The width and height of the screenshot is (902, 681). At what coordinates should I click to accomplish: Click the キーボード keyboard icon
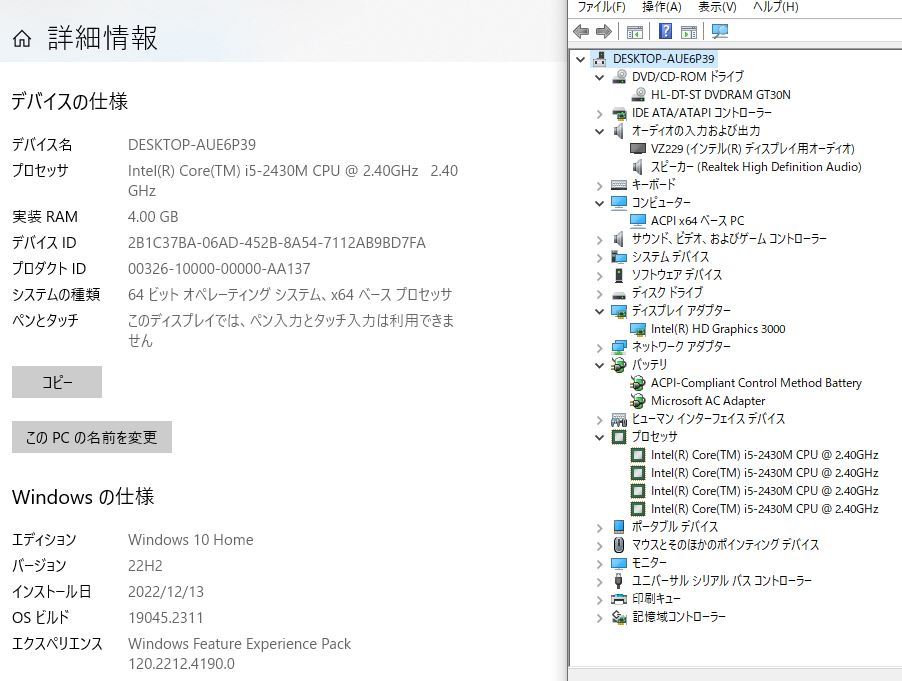coord(619,185)
